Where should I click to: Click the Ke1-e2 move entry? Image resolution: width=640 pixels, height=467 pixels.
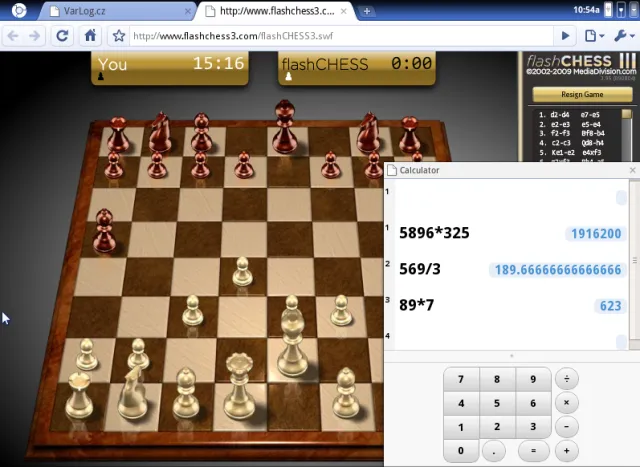(x=562, y=152)
